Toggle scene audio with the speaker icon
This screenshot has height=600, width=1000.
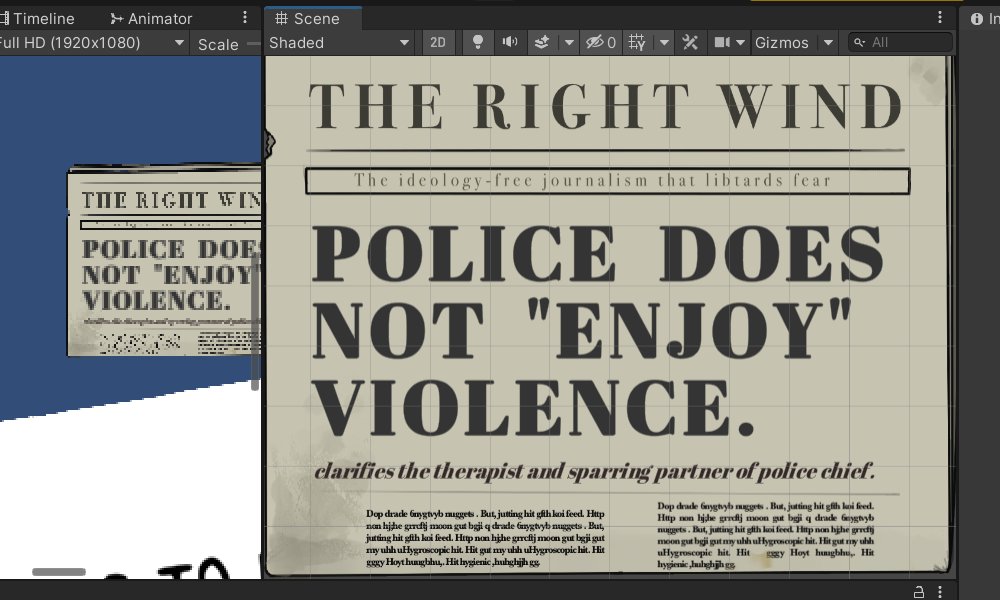coord(510,43)
